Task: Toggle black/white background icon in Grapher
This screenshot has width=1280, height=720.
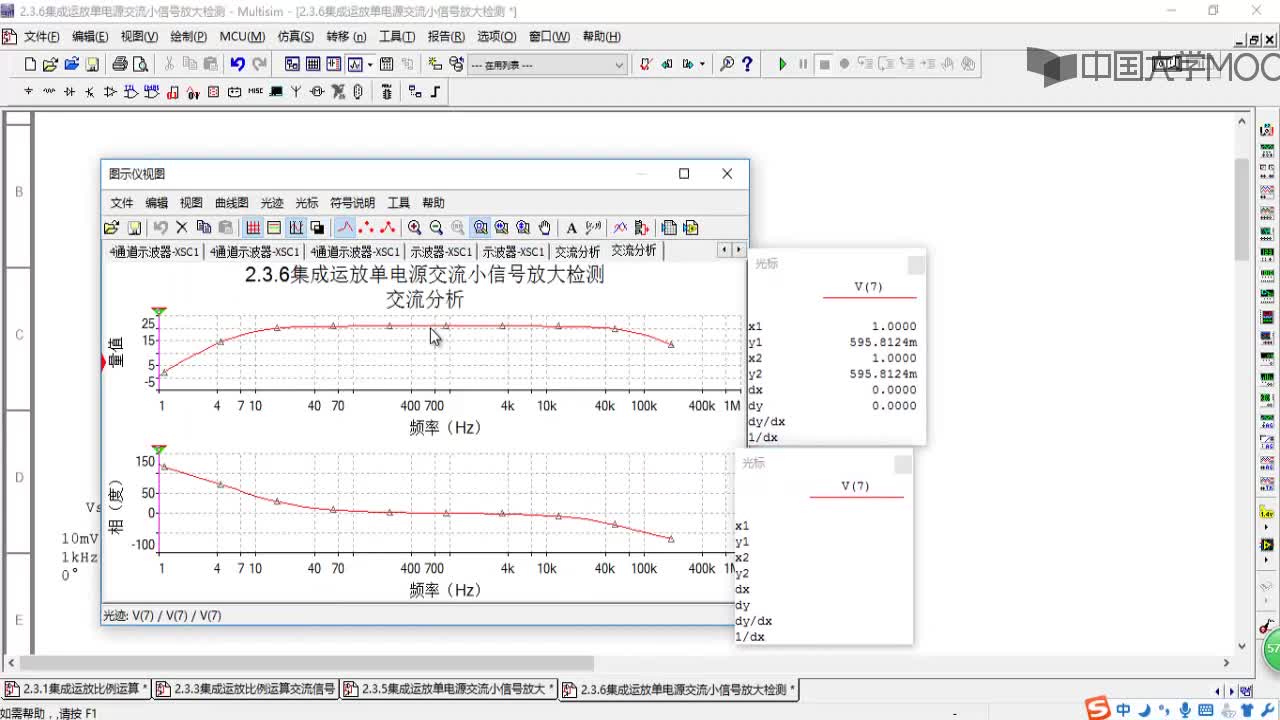Action: pyautogui.click(x=318, y=228)
